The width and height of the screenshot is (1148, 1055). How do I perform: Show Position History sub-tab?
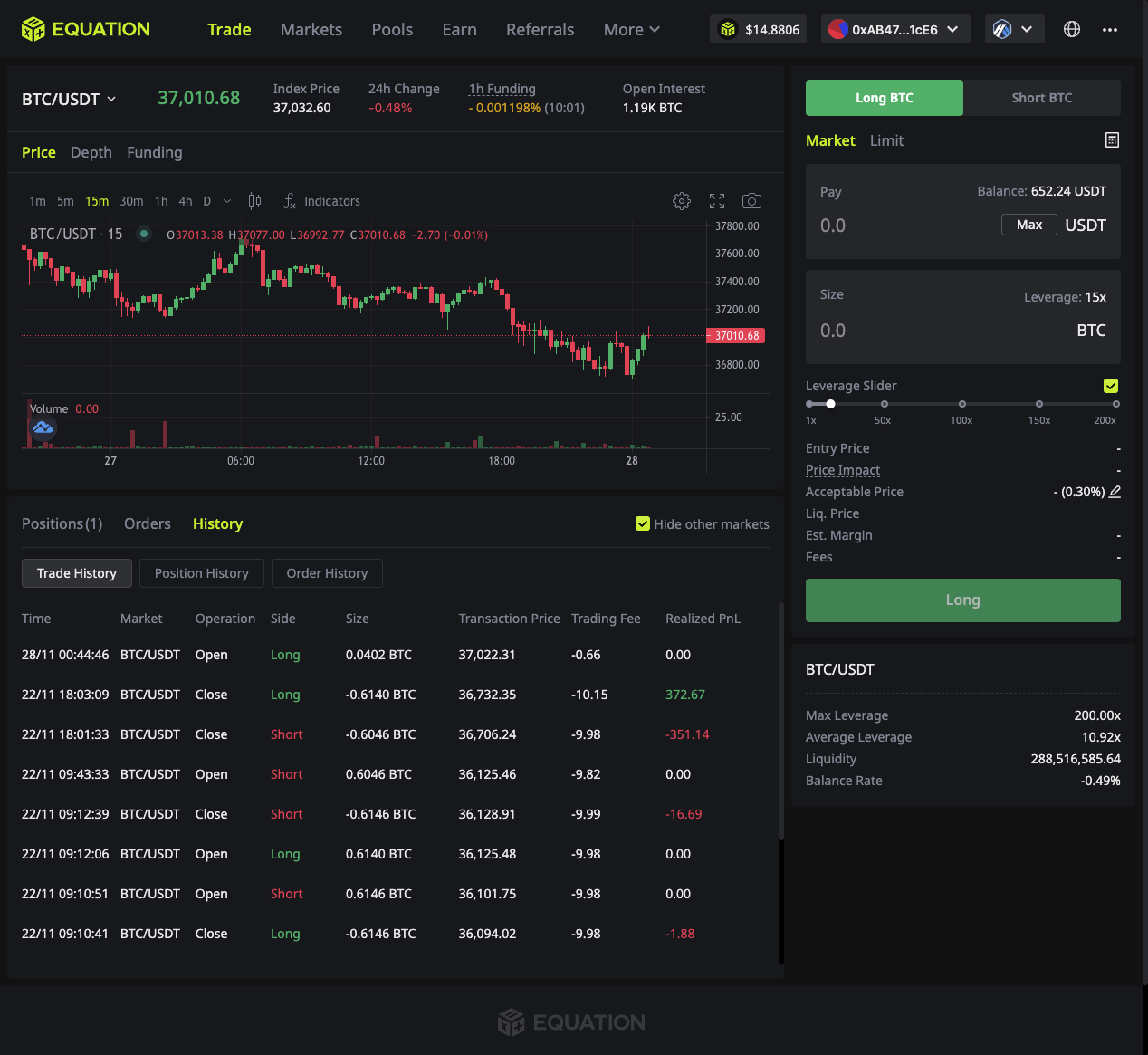coord(202,573)
